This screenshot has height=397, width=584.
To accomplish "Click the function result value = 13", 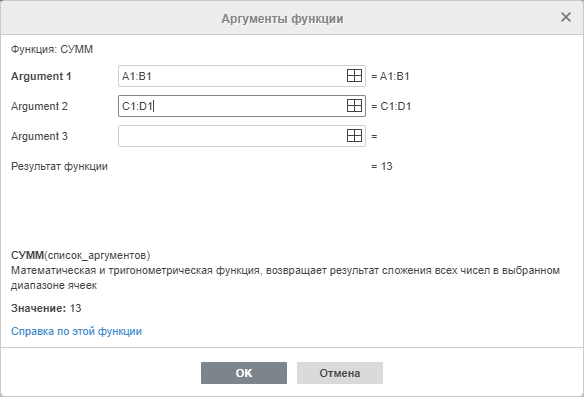I will click(x=382, y=166).
